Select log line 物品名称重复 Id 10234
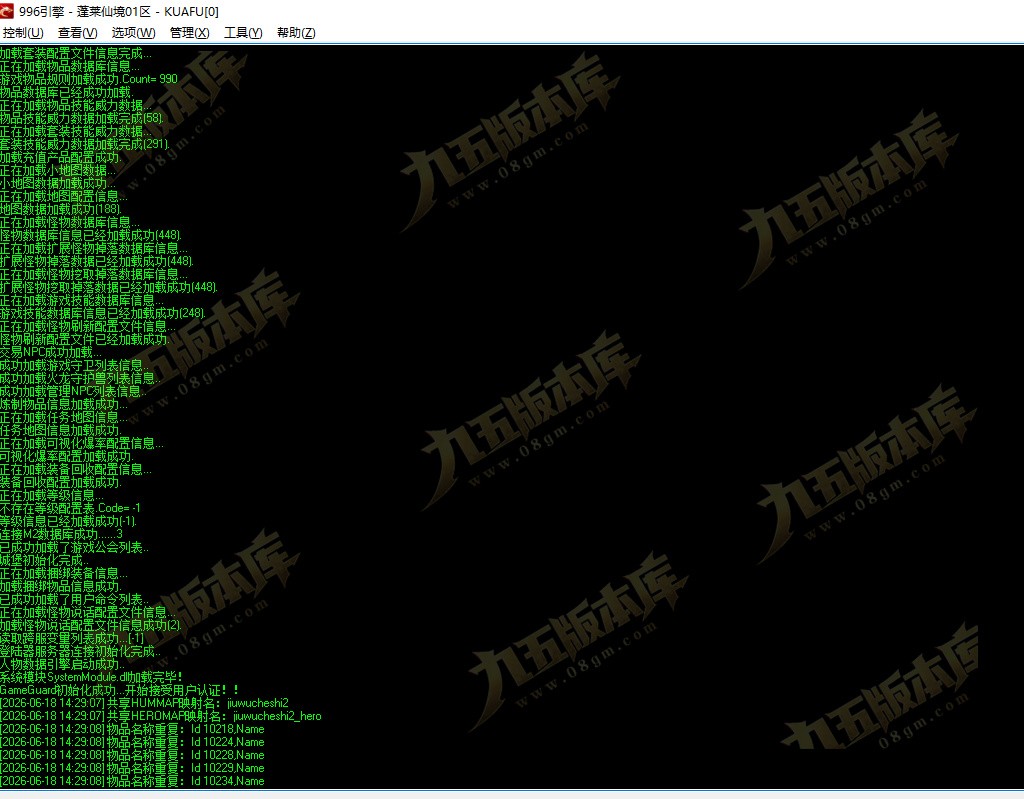This screenshot has height=799, width=1024. 133,781
